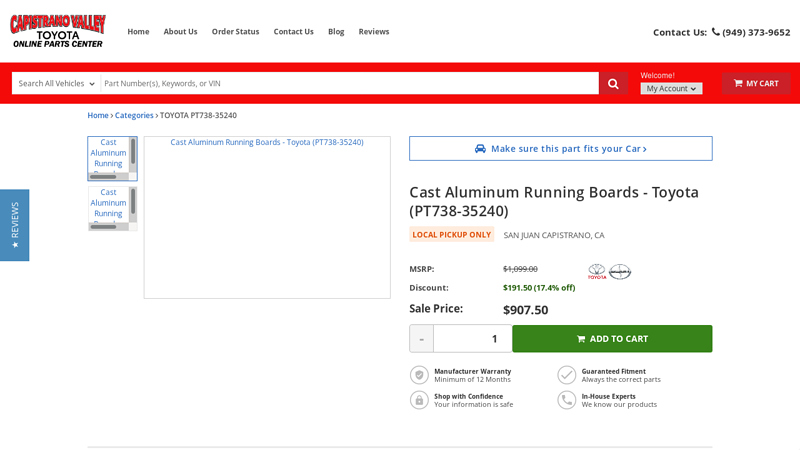Open the Blog page

(x=336, y=32)
